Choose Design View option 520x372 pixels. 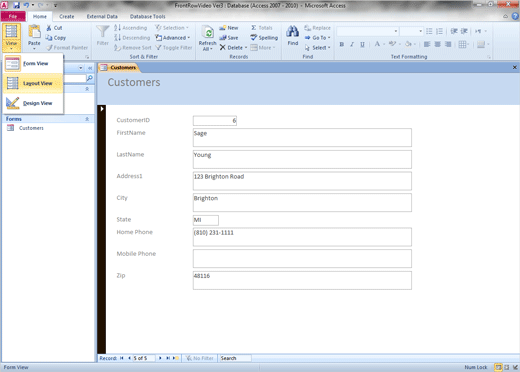tap(33, 103)
